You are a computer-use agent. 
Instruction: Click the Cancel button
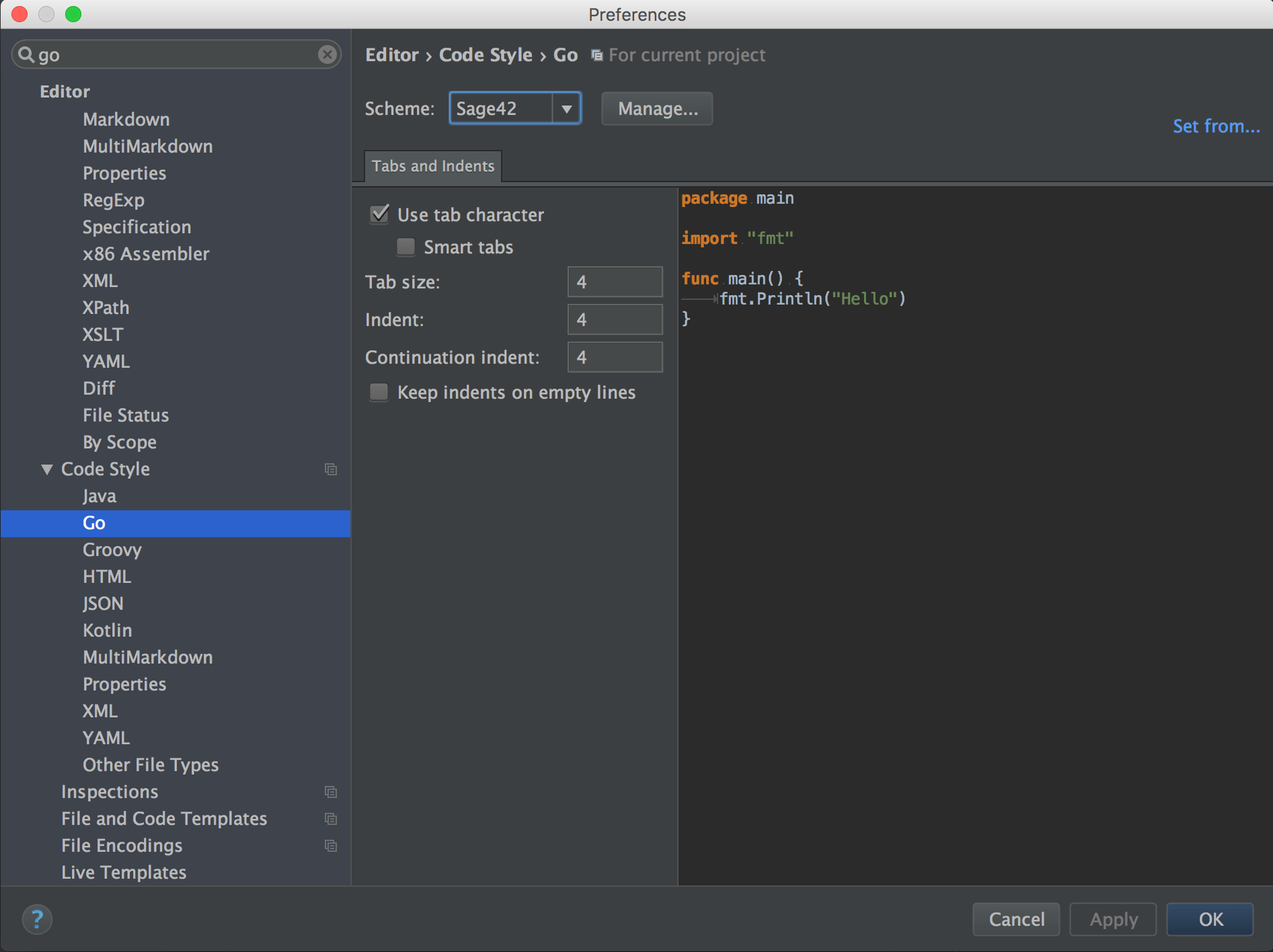tap(1016, 919)
